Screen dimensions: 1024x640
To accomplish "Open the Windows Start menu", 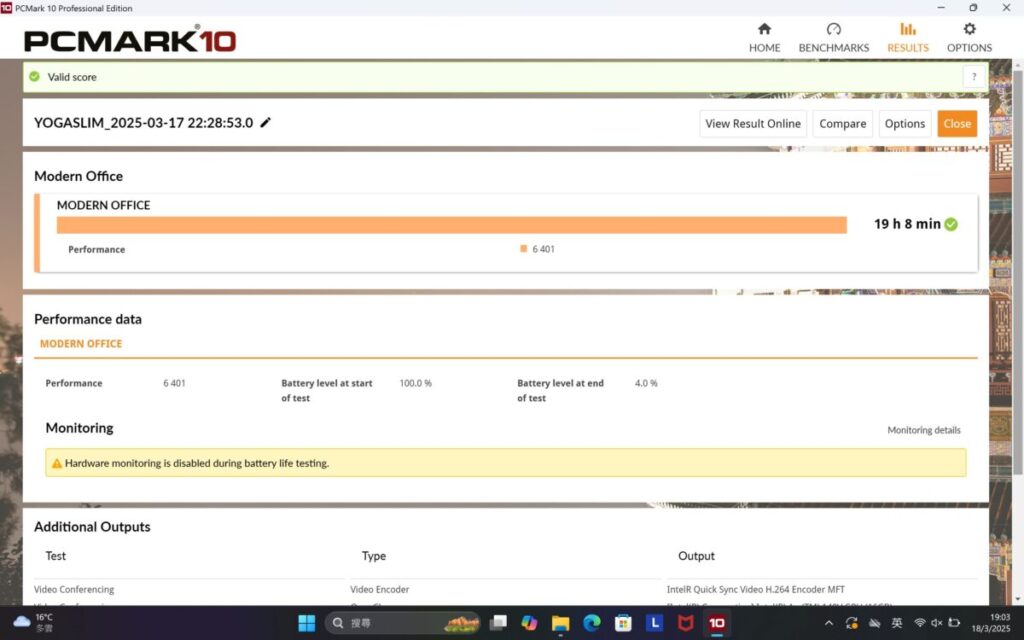I will coord(306,623).
